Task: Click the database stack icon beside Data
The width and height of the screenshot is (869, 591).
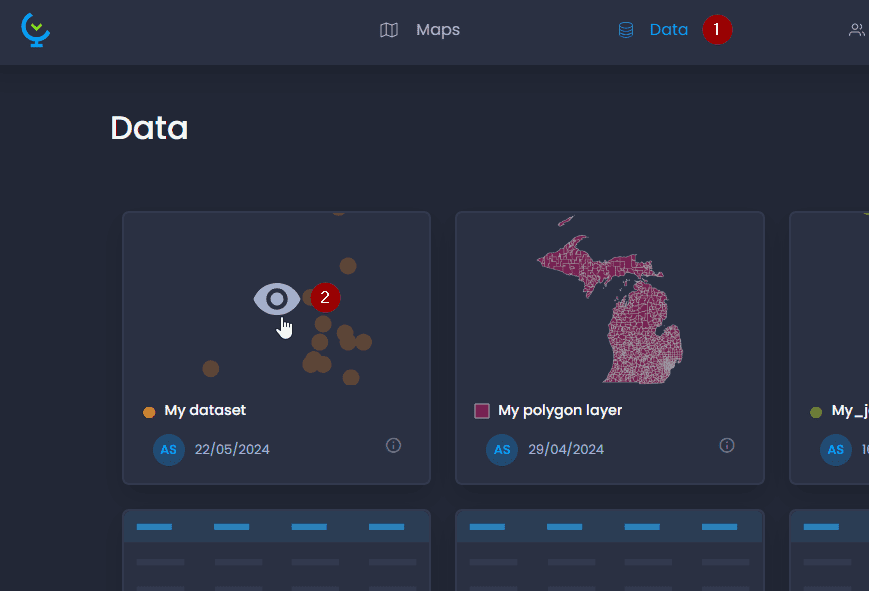Action: click(626, 30)
